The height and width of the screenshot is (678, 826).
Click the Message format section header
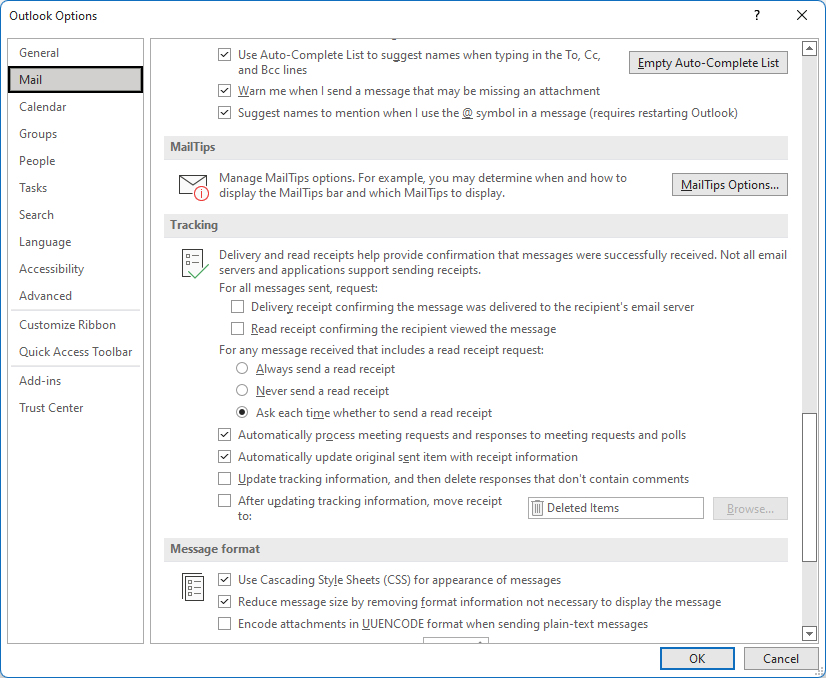tap(476, 549)
